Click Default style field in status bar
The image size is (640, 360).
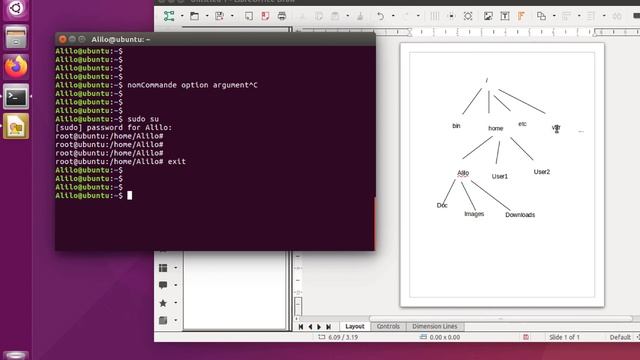(620, 337)
